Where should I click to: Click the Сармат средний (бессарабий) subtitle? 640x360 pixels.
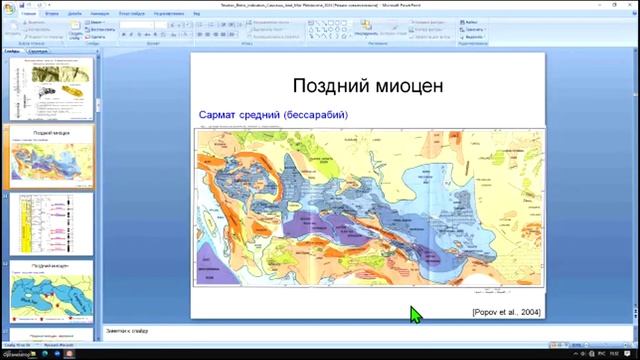click(273, 115)
